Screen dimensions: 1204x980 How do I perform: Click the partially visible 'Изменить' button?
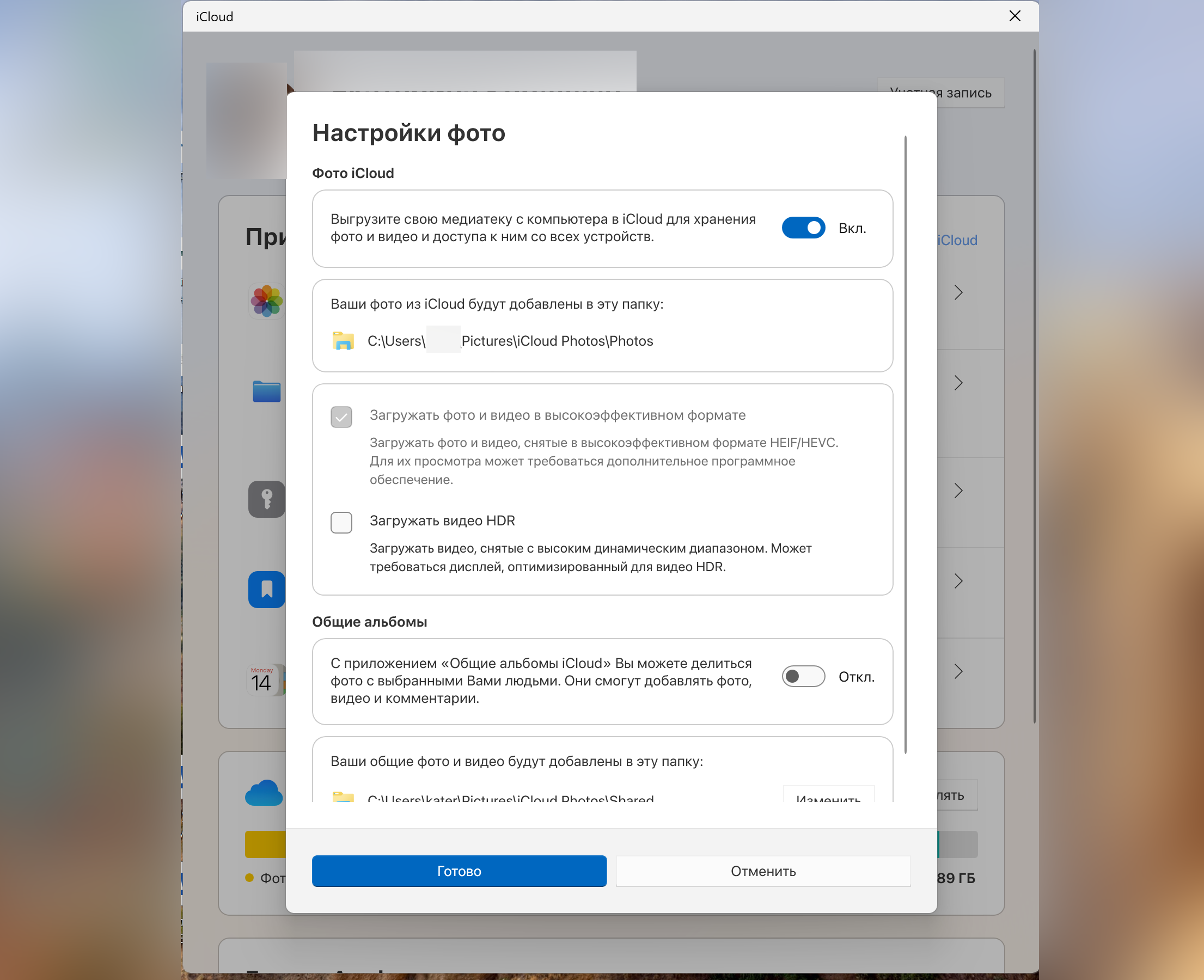(x=829, y=795)
